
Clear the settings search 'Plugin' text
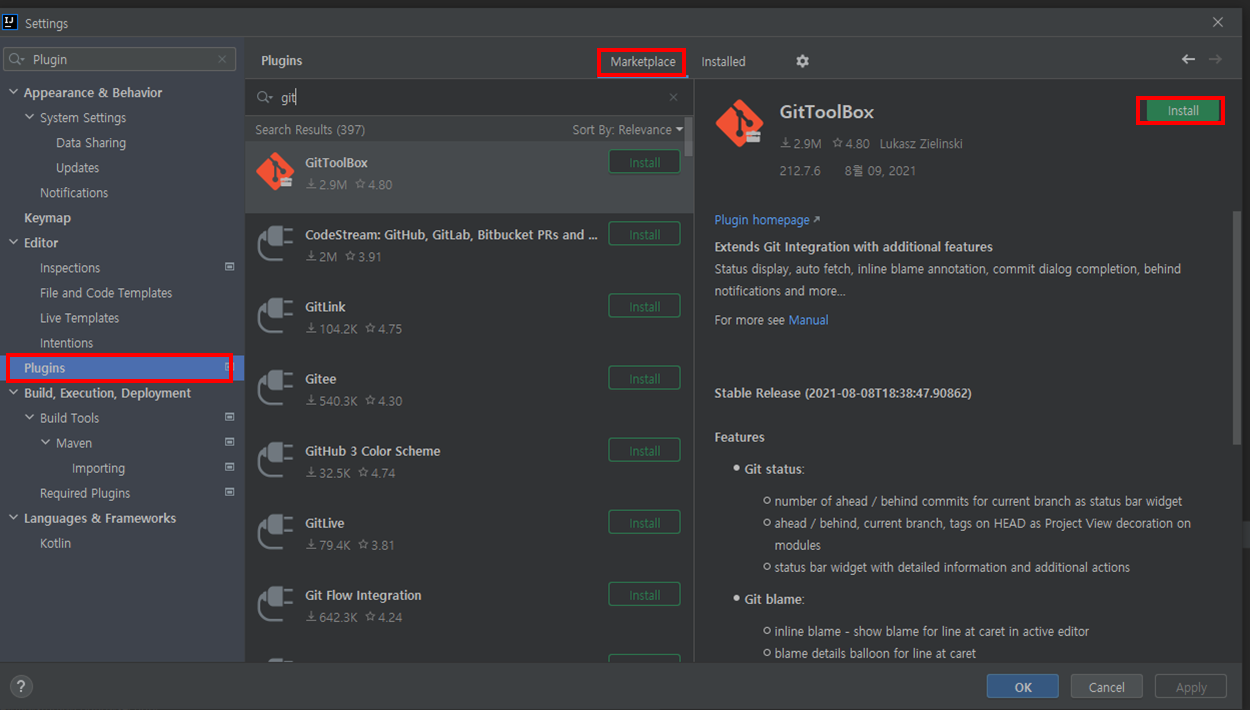pyautogui.click(x=222, y=59)
